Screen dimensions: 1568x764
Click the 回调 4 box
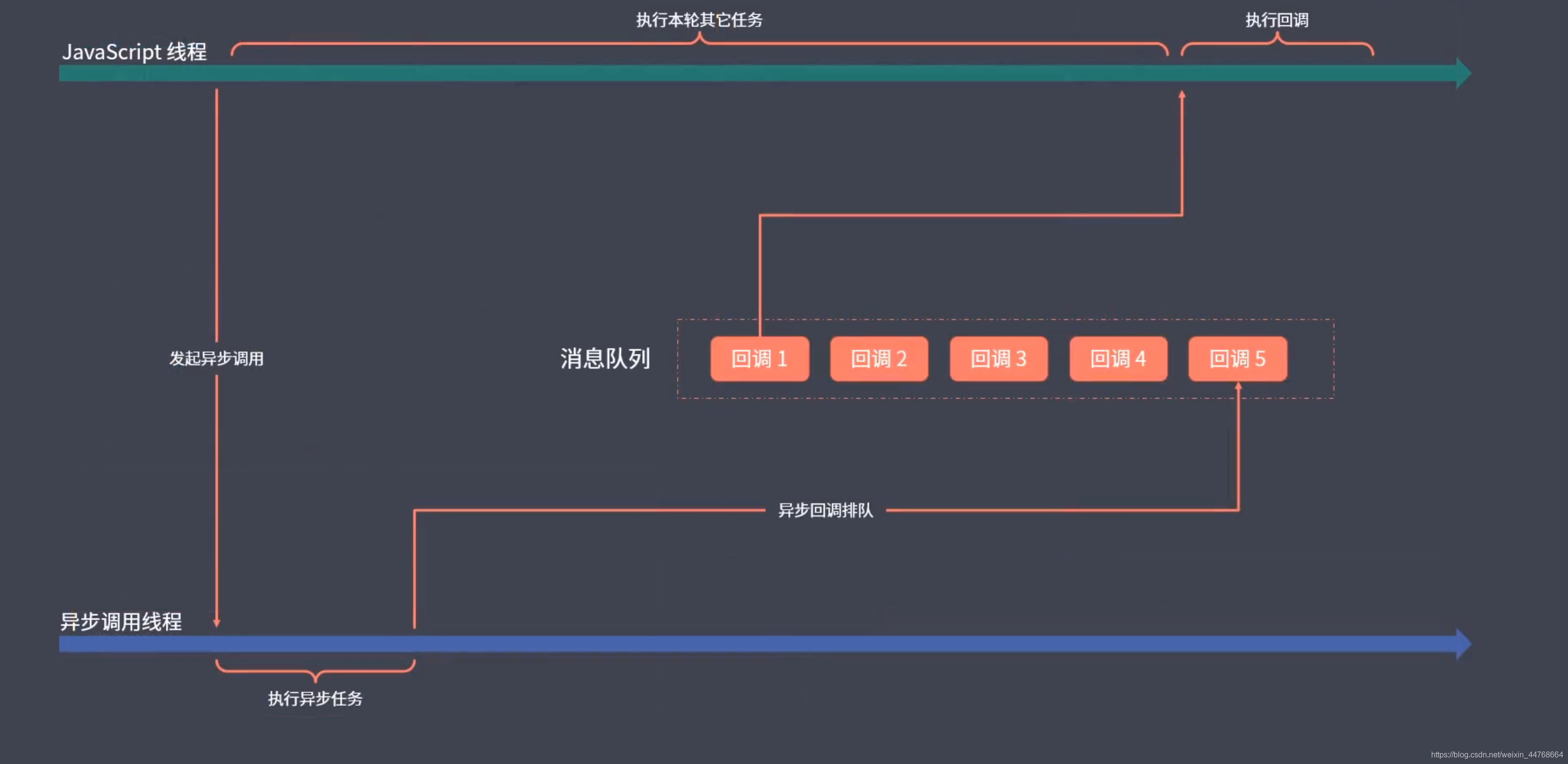[1118, 359]
